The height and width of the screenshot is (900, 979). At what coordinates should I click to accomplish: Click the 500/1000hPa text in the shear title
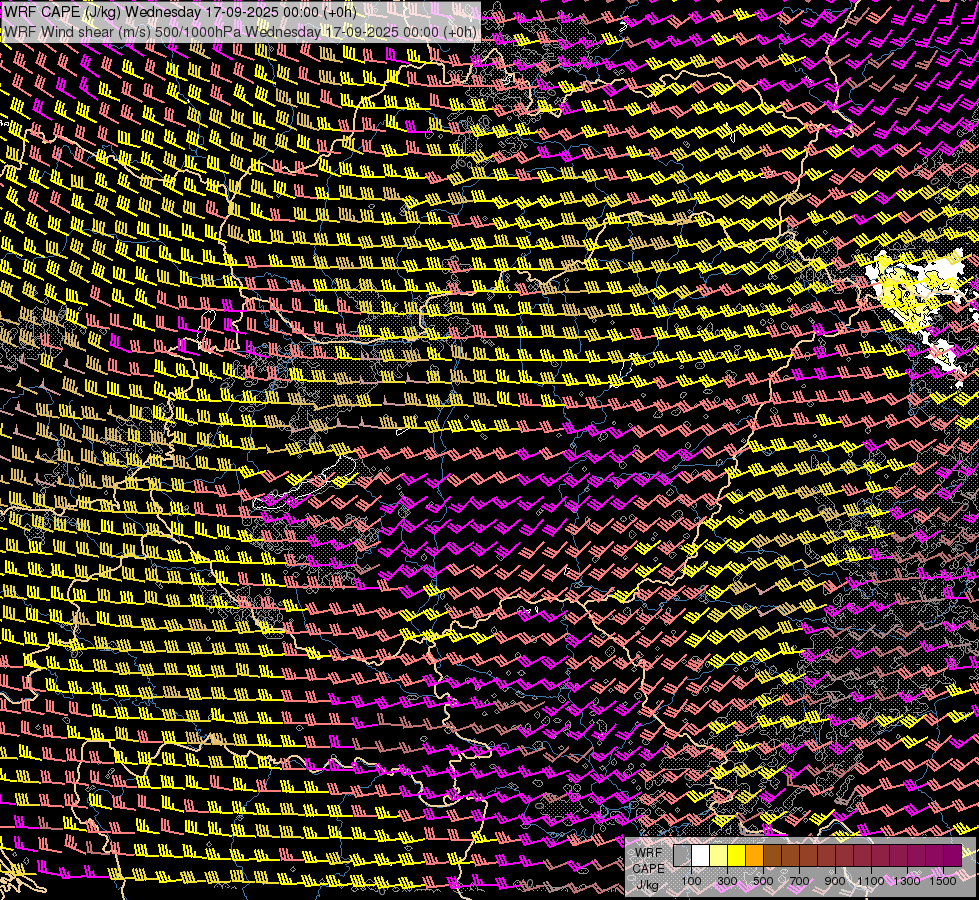199,31
